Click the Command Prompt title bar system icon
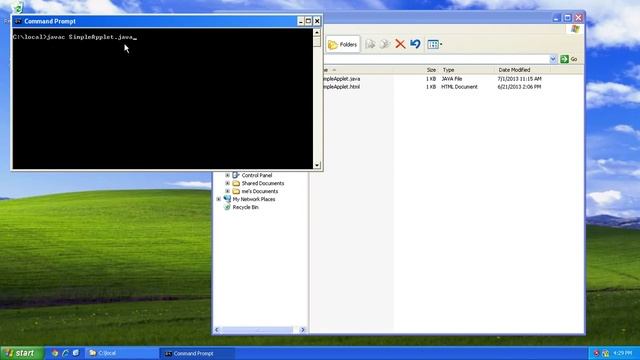Image resolution: width=640 pixels, height=360 pixels. (18, 21)
